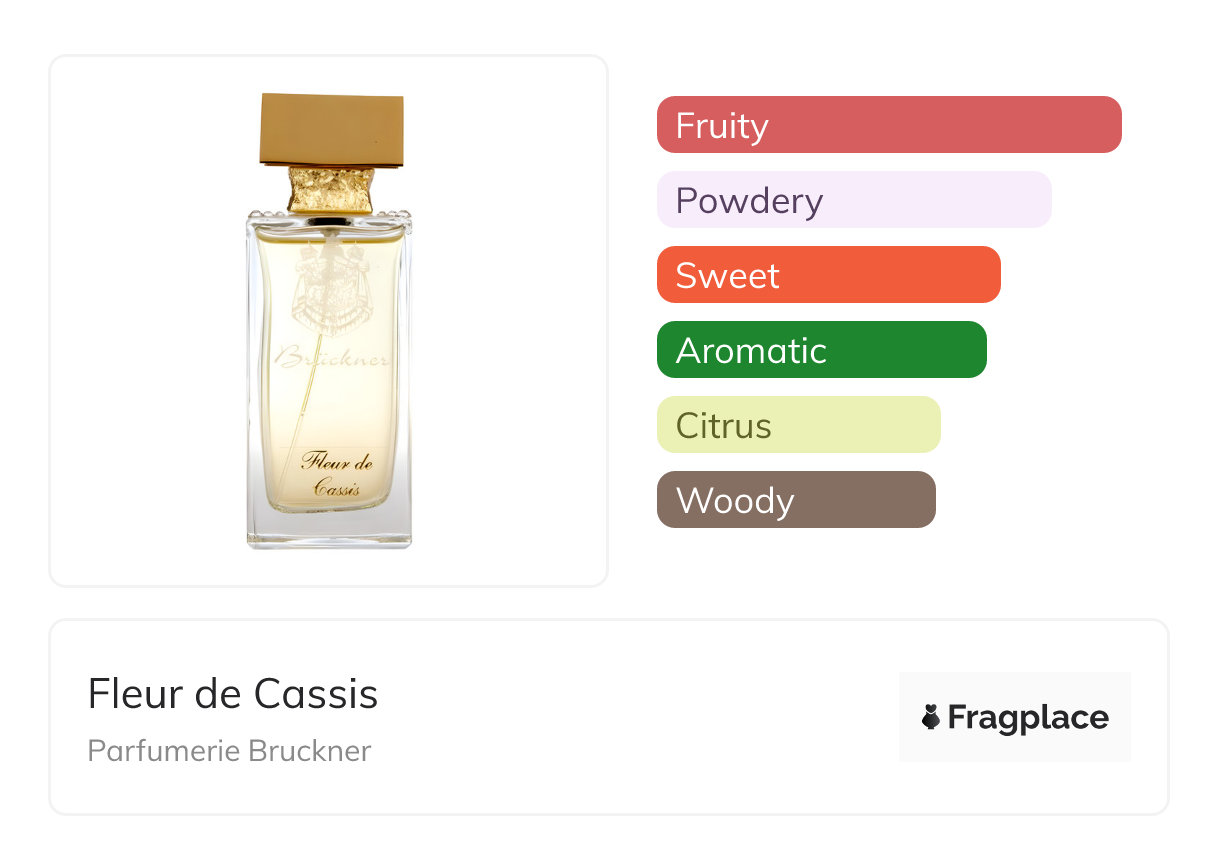The height and width of the screenshot is (864, 1218).
Task: Click the Fleur de Cassis title
Action: pyautogui.click(x=233, y=693)
